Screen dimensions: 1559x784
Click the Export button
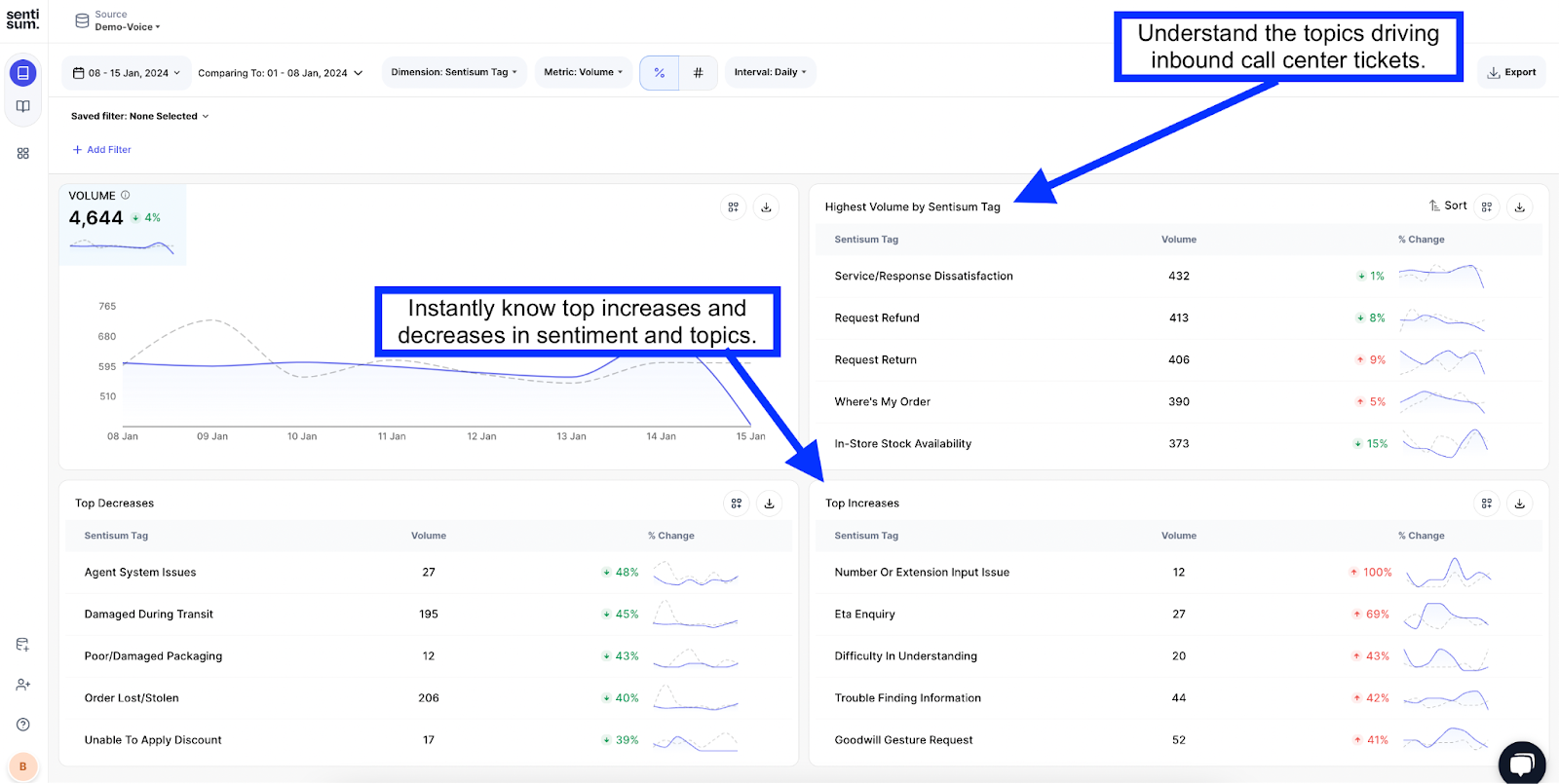point(1511,72)
